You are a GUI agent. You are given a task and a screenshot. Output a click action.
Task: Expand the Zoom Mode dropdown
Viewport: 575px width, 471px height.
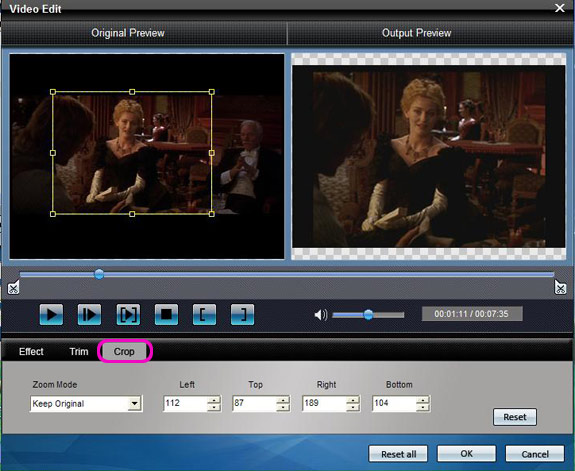coord(135,404)
